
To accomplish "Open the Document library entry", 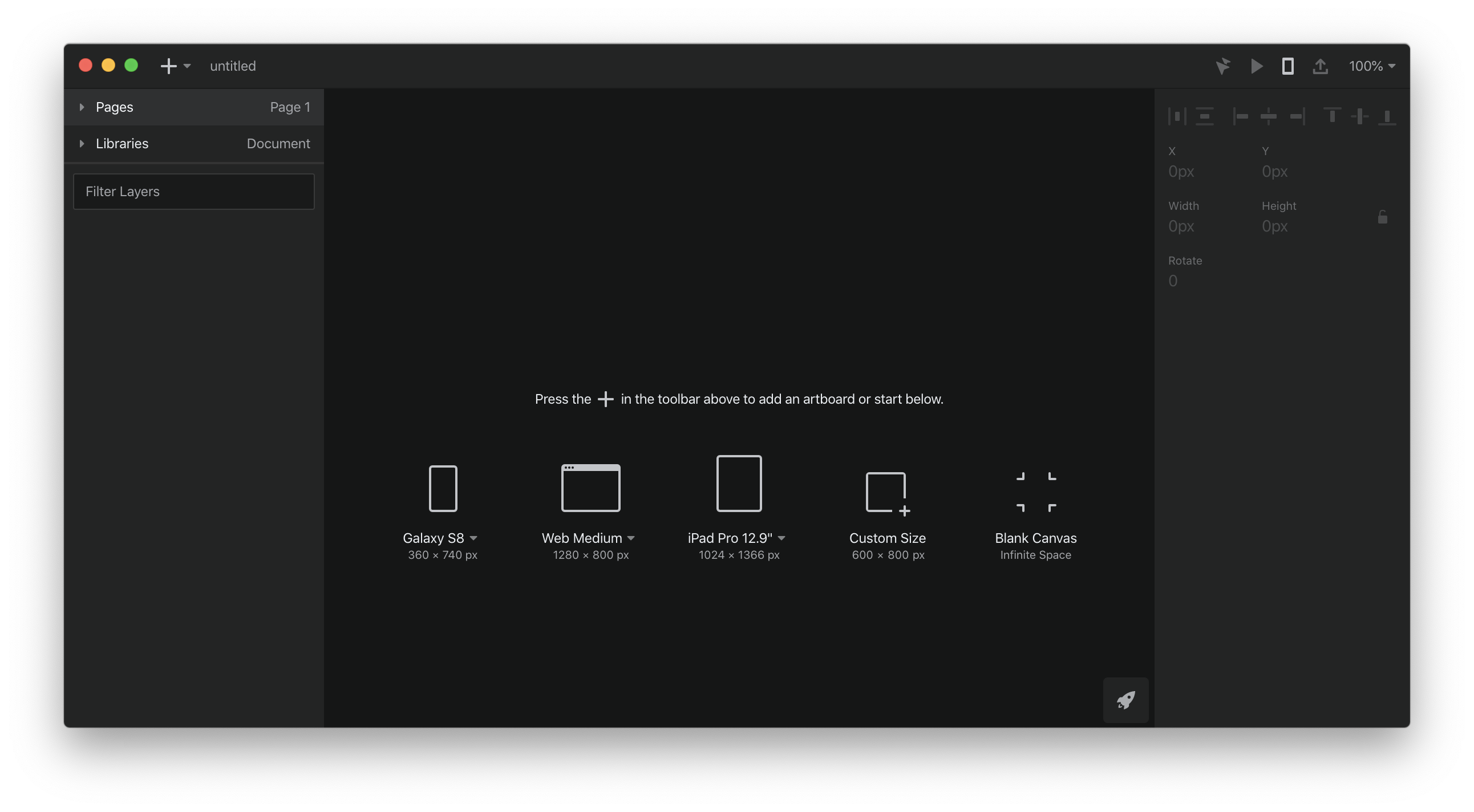I will point(278,144).
